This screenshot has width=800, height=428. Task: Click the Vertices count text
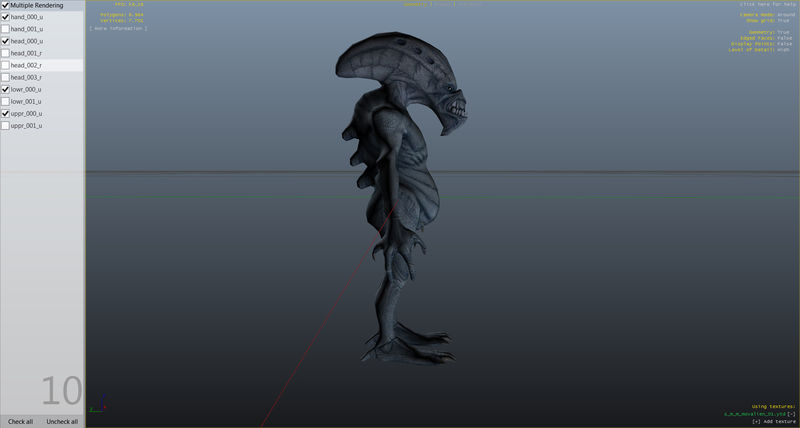121,20
